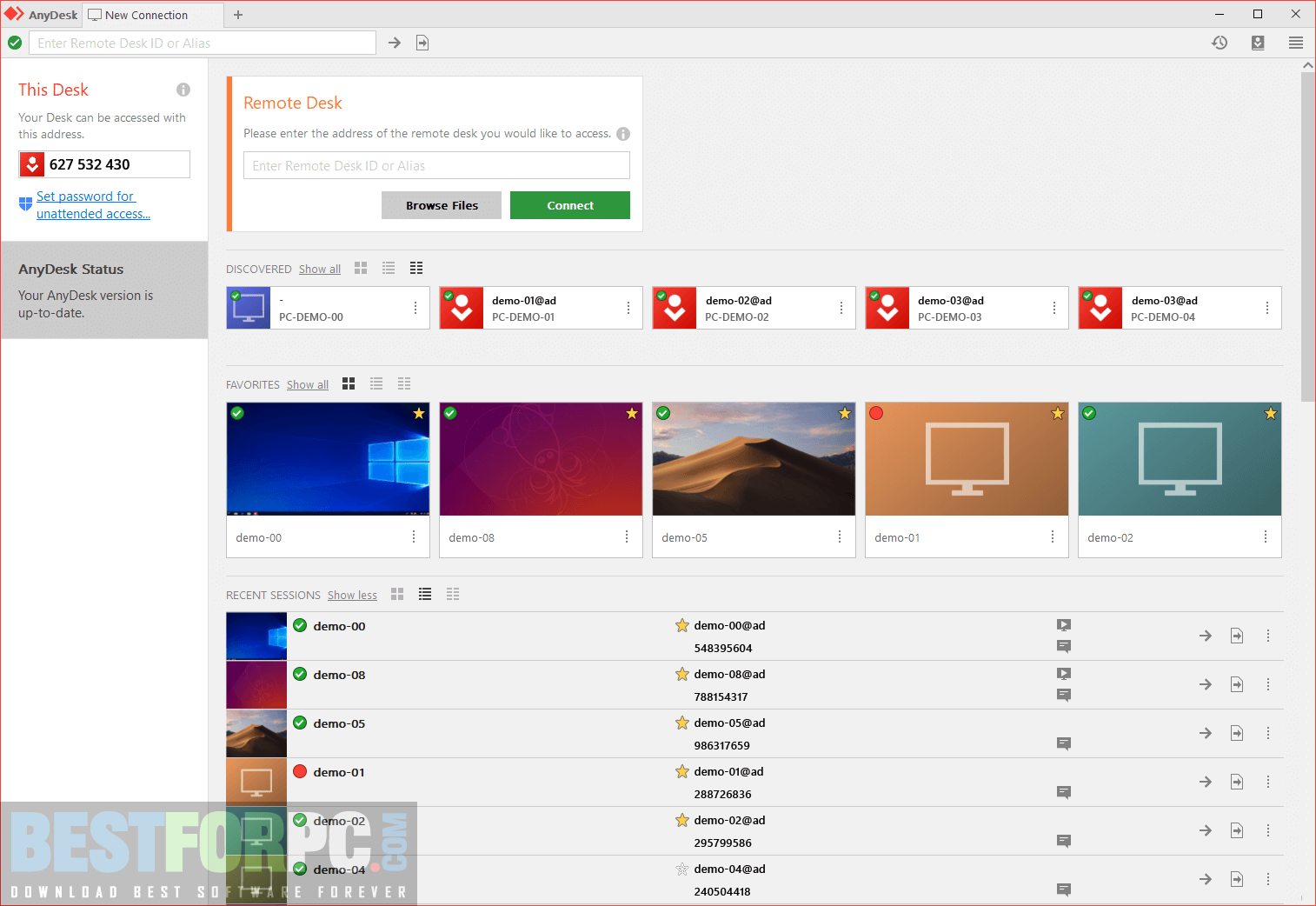Open a new tab with plus button
The width and height of the screenshot is (1316, 906).
(x=238, y=15)
